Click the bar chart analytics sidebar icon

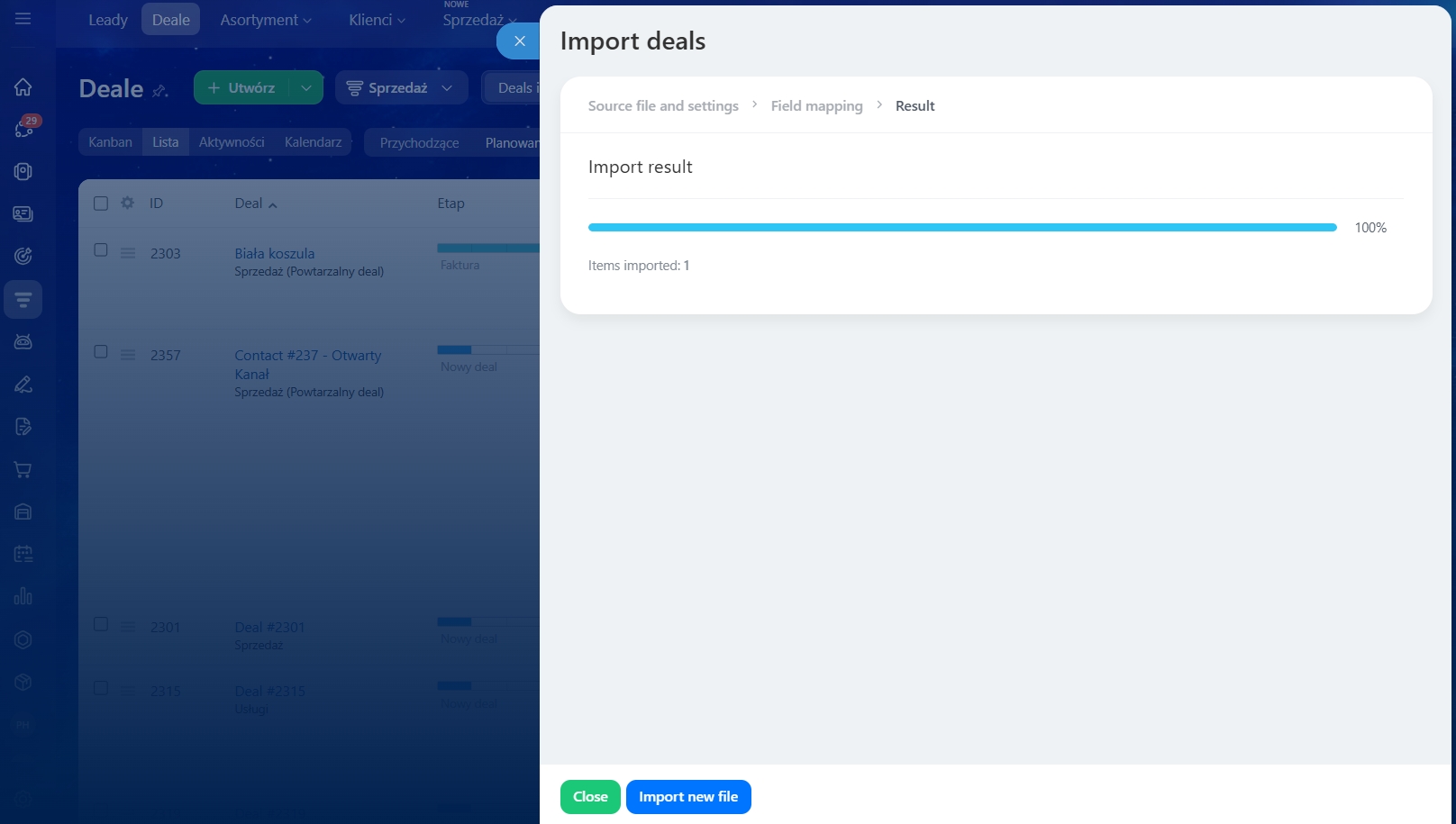click(23, 596)
